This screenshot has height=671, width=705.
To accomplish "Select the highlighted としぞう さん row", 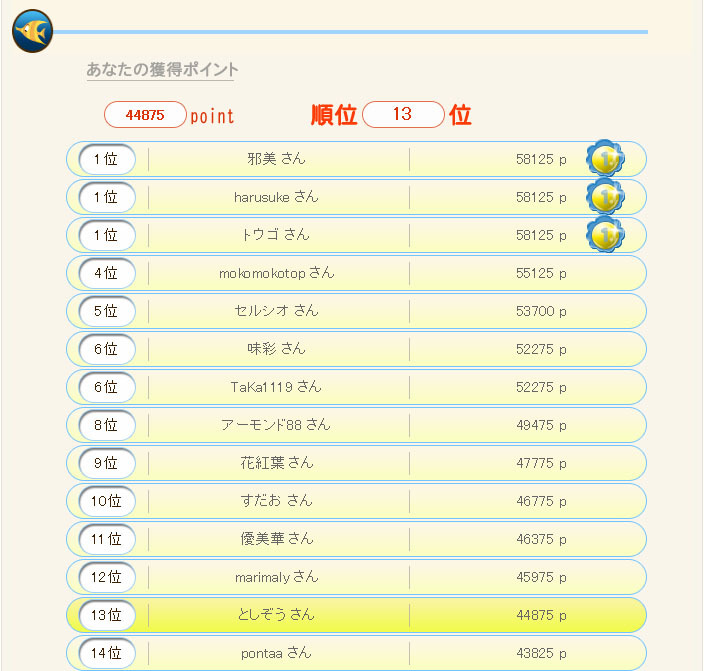I will [356, 615].
